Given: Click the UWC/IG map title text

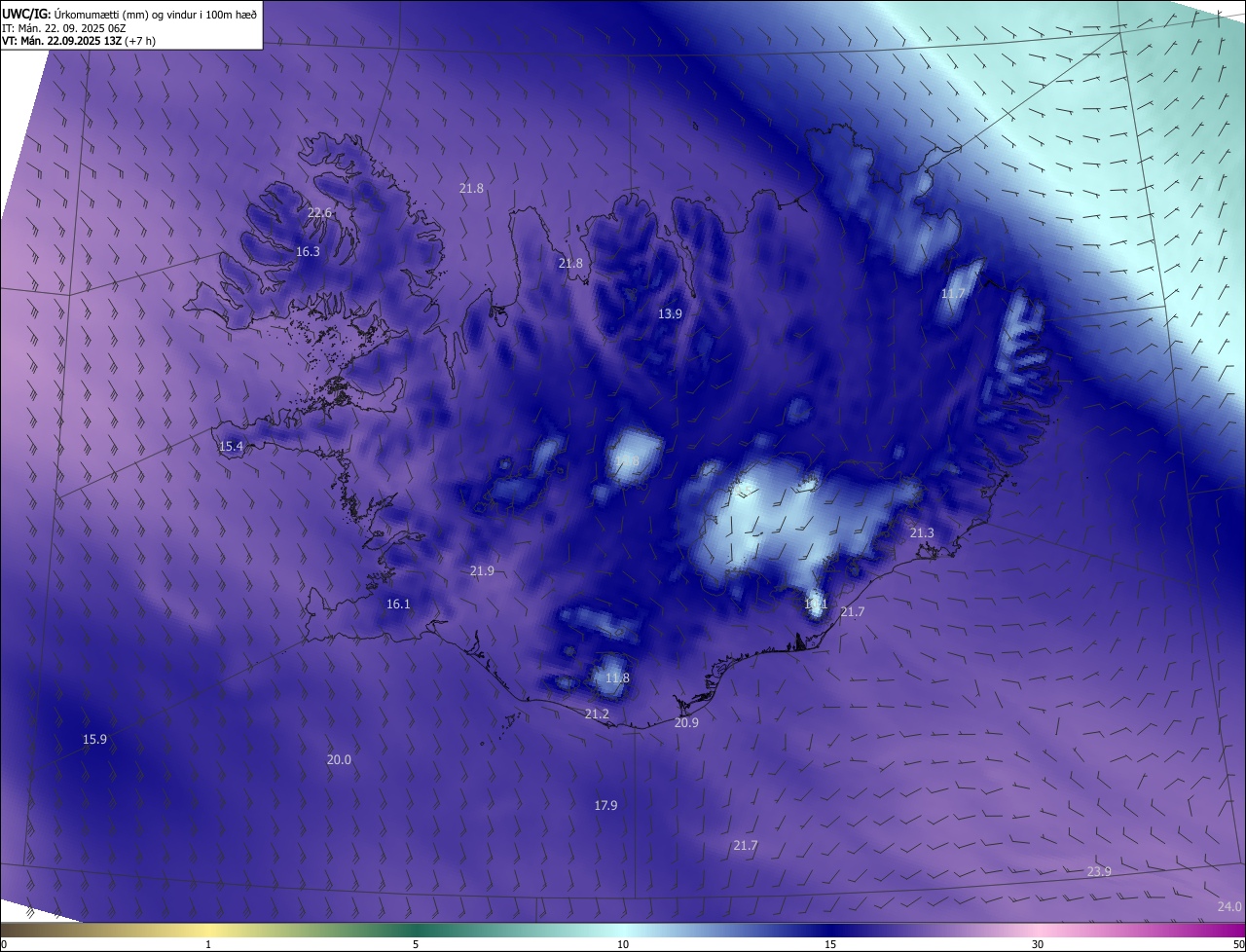Looking at the screenshot, I should point(129,13).
